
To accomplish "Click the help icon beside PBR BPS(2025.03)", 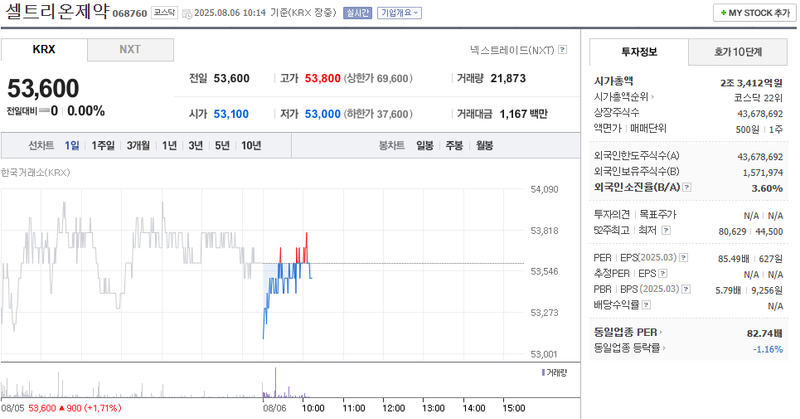I will [x=686, y=289].
